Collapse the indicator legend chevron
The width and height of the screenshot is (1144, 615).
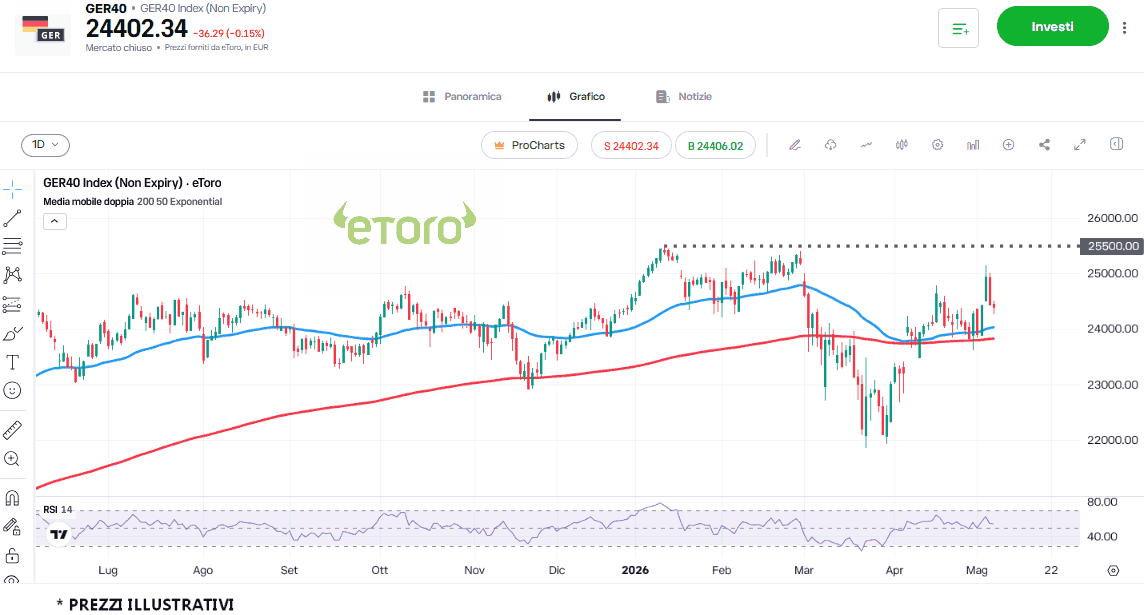(55, 221)
